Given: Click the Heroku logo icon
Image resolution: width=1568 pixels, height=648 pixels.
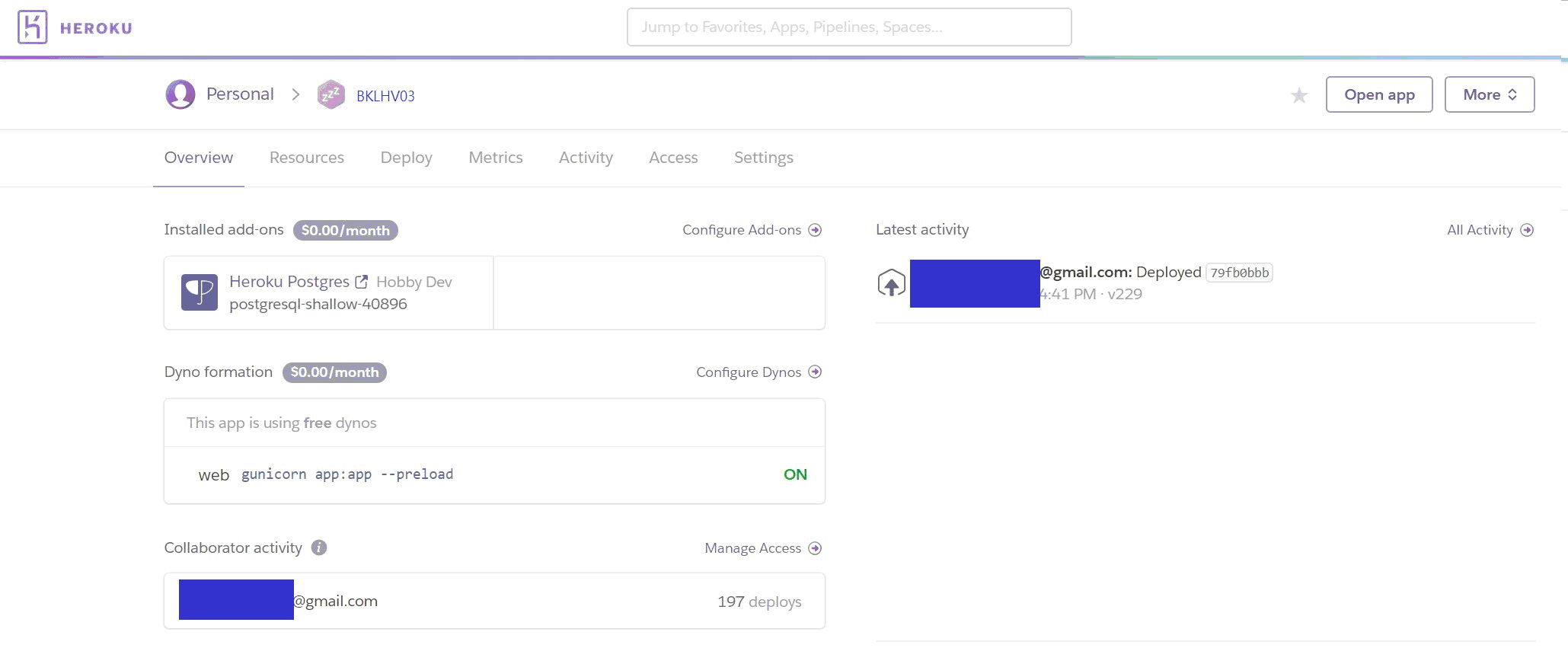Looking at the screenshot, I should 33,27.
